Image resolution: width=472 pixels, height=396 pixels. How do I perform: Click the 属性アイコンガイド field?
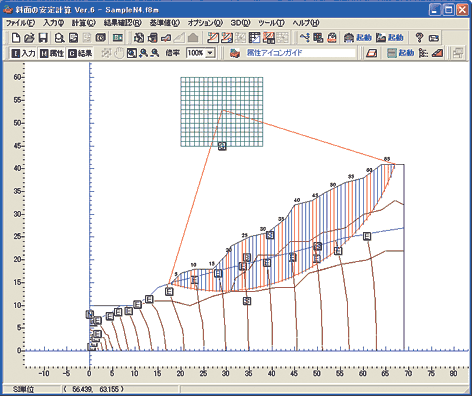coord(301,53)
